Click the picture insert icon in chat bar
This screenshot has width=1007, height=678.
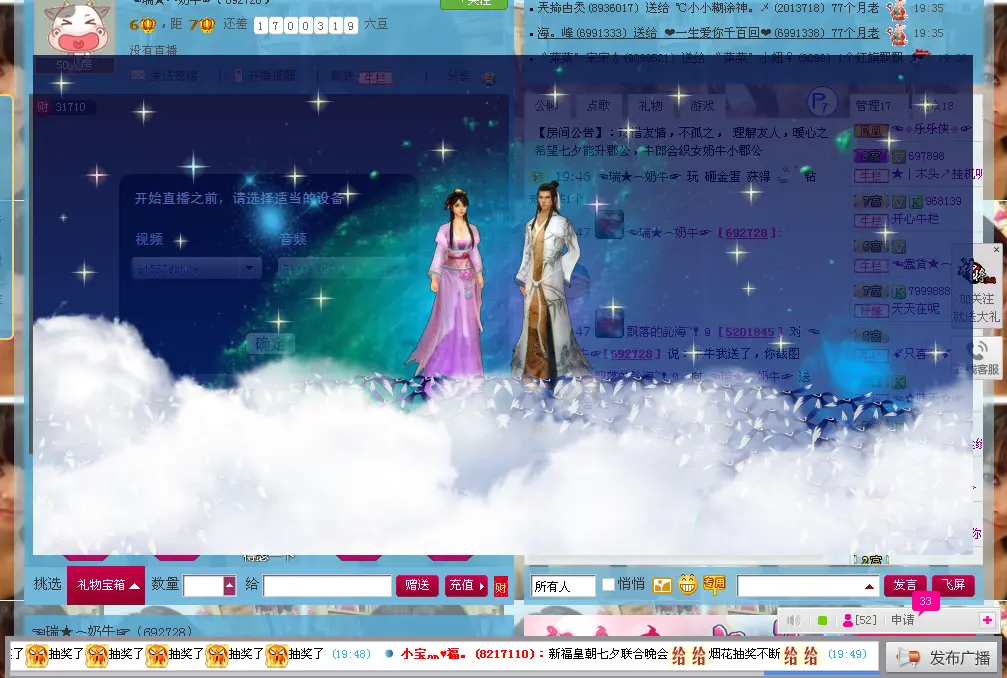(x=661, y=585)
